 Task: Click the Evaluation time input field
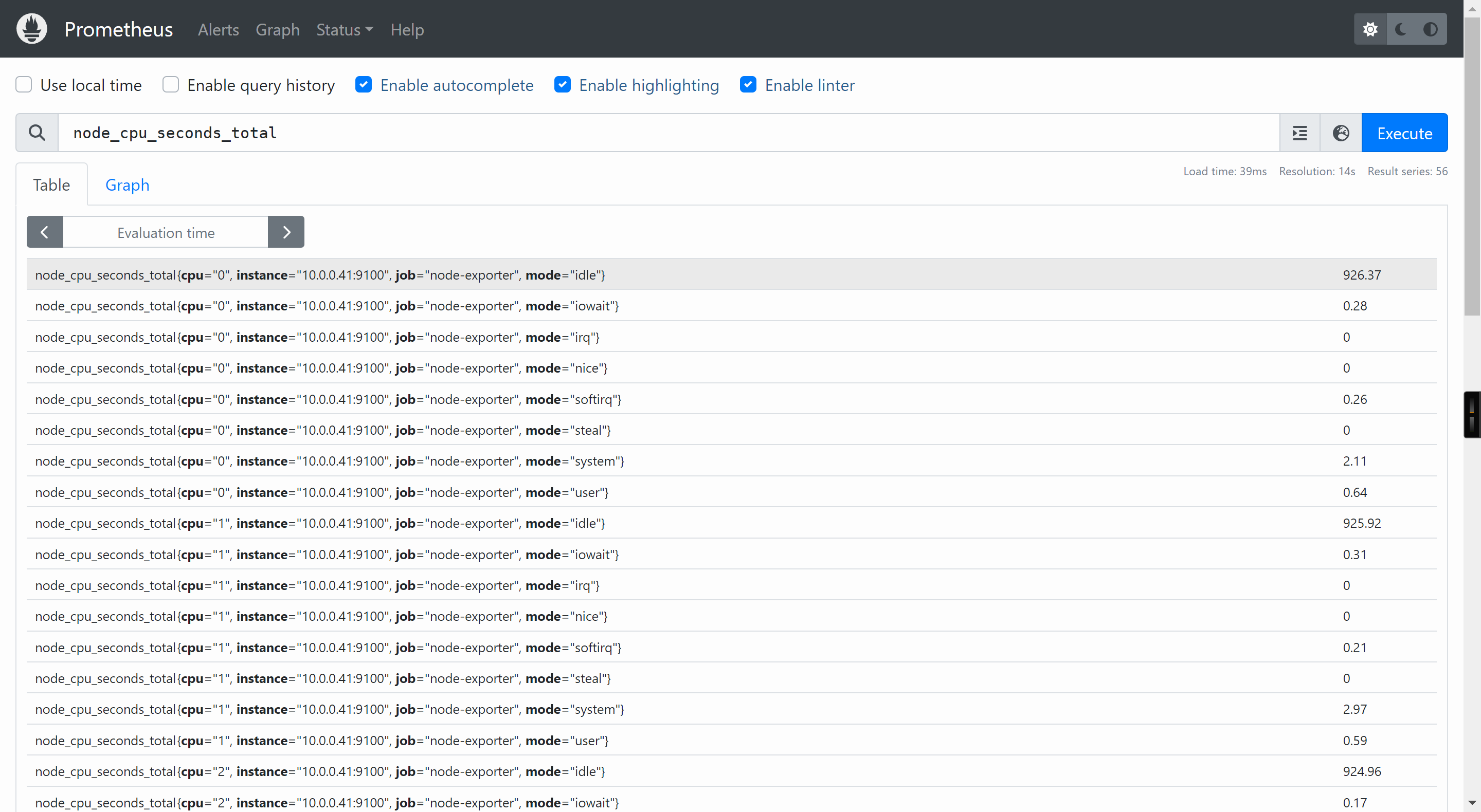point(166,232)
